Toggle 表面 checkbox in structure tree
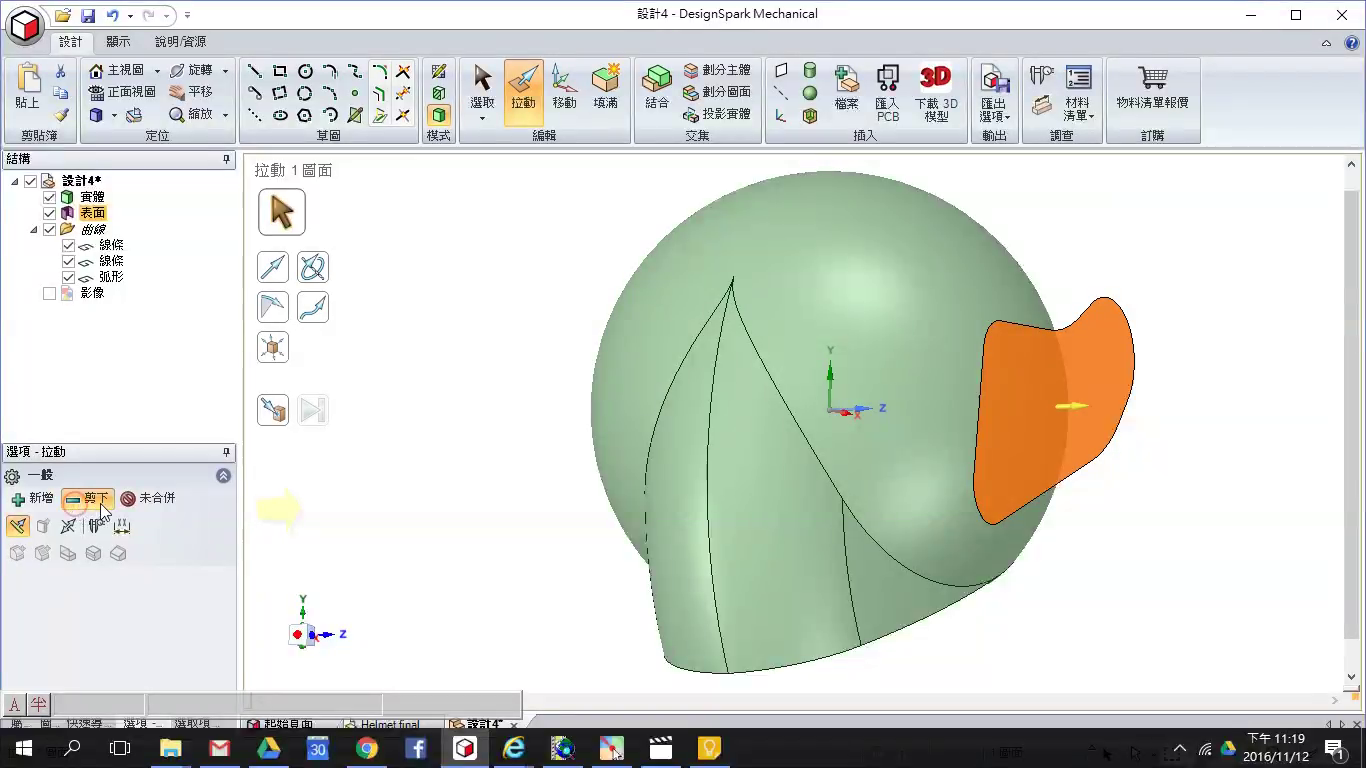 [x=50, y=213]
